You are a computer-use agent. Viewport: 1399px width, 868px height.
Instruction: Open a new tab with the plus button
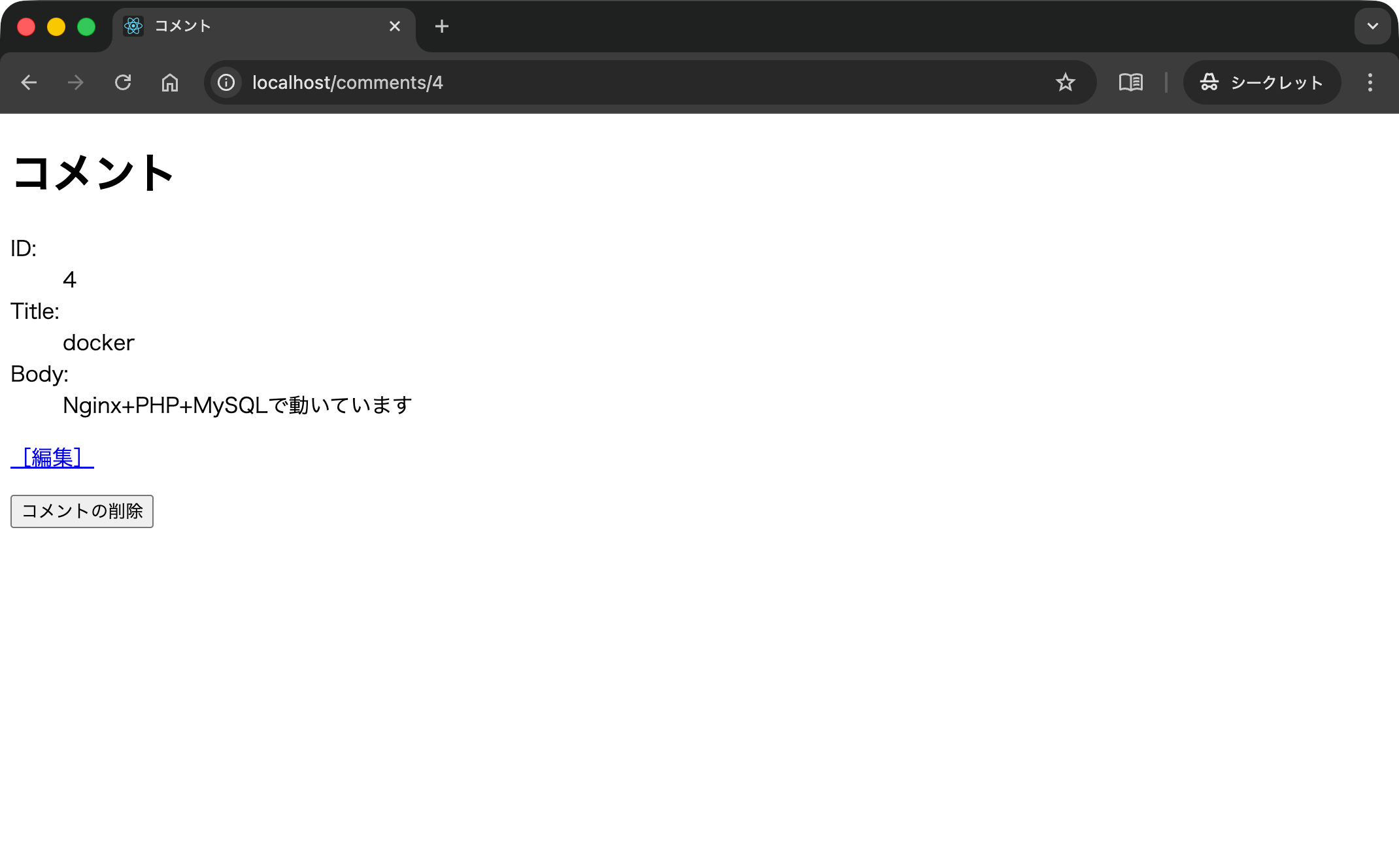pyautogui.click(x=442, y=26)
